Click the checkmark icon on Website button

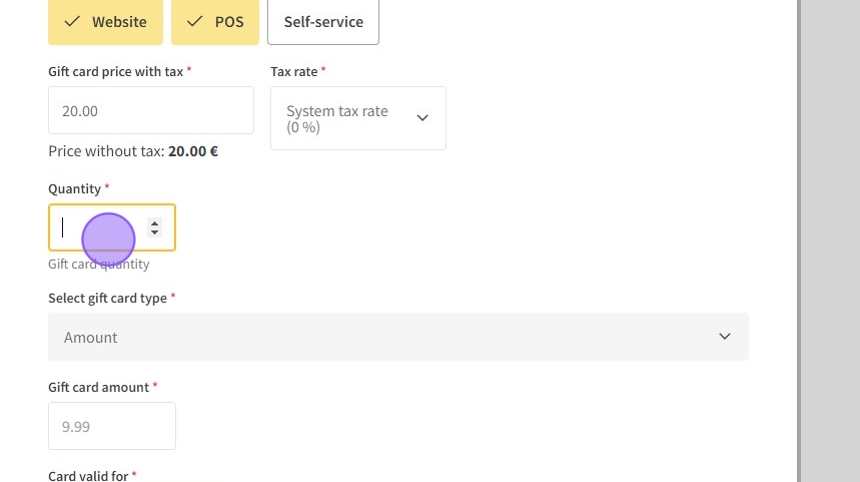[x=72, y=21]
